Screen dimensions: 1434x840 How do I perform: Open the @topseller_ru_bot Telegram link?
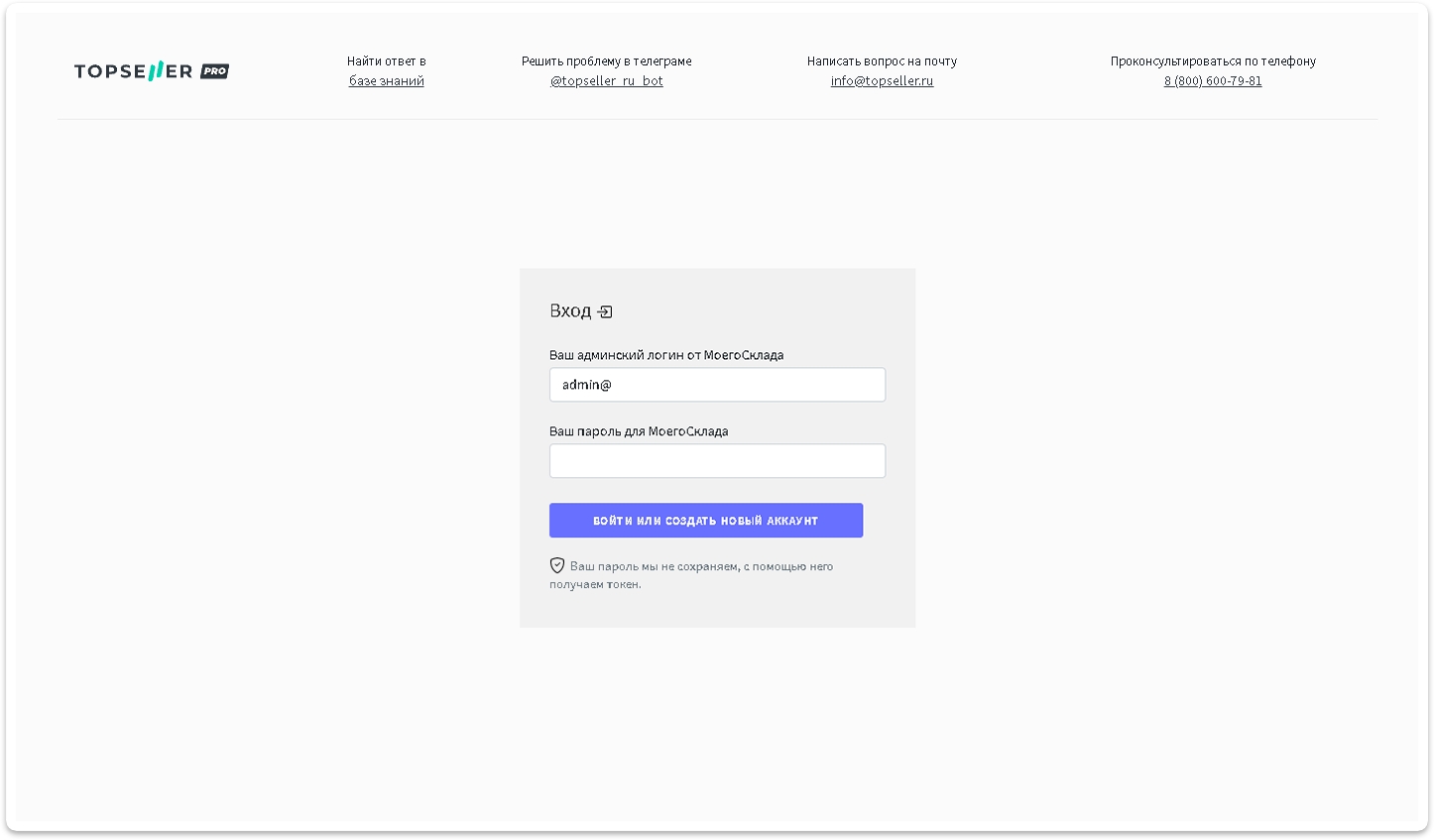(606, 81)
